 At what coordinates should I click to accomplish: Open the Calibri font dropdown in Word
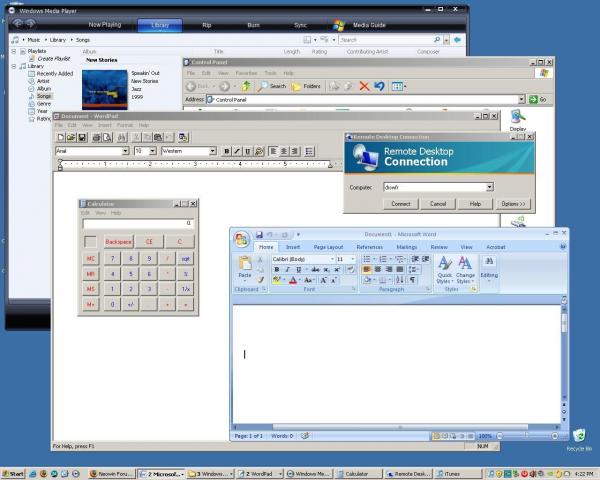[332, 259]
